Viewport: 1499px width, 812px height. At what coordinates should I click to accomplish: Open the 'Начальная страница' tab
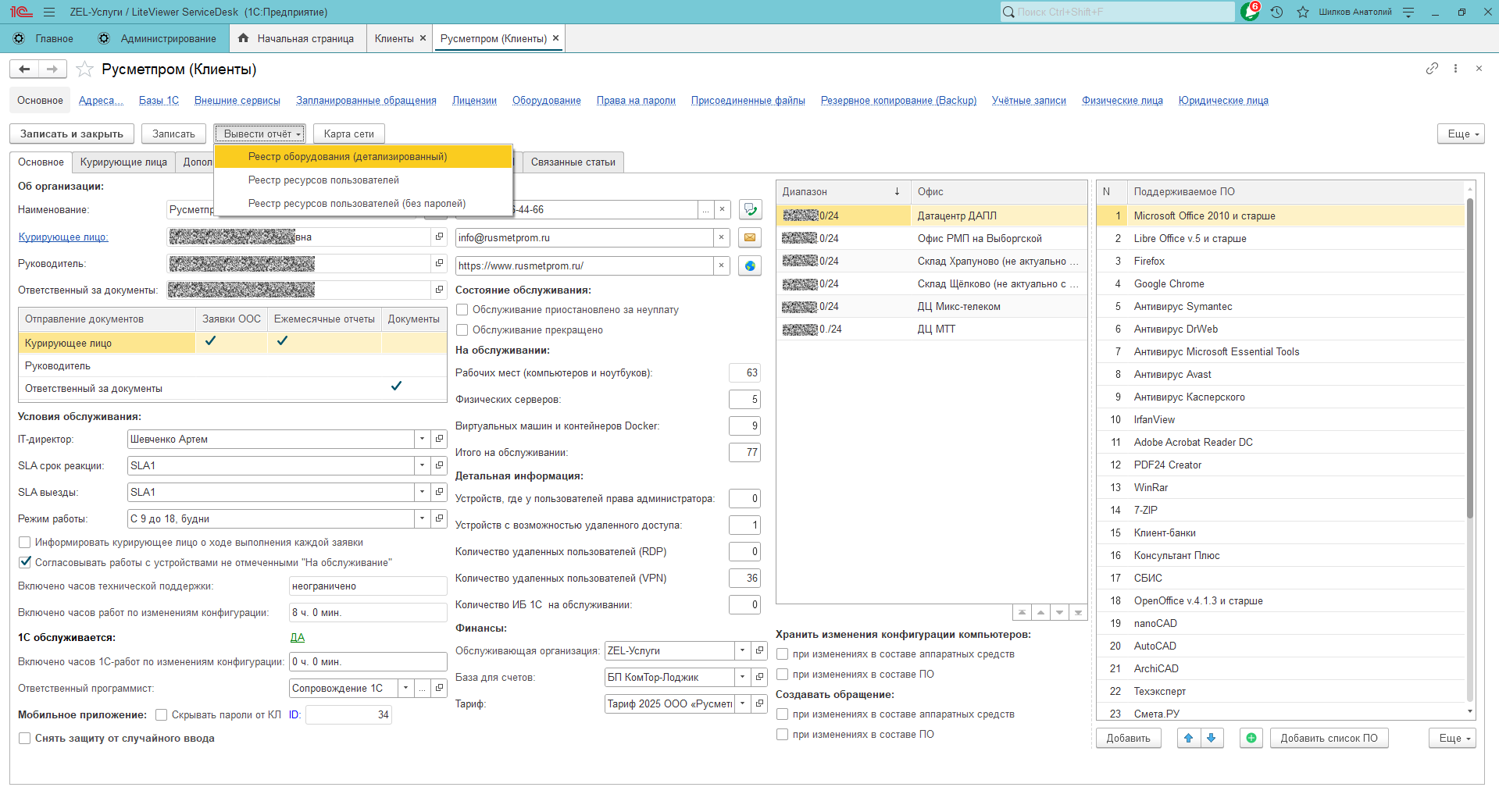(x=298, y=38)
